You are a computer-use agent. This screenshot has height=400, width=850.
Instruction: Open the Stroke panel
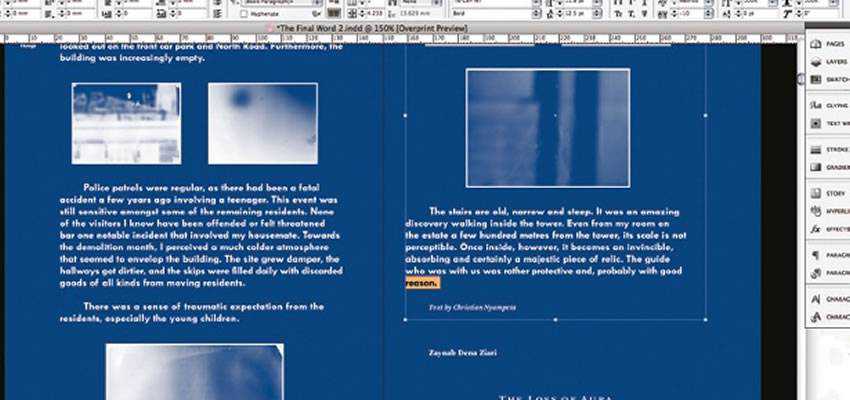pyautogui.click(x=828, y=150)
